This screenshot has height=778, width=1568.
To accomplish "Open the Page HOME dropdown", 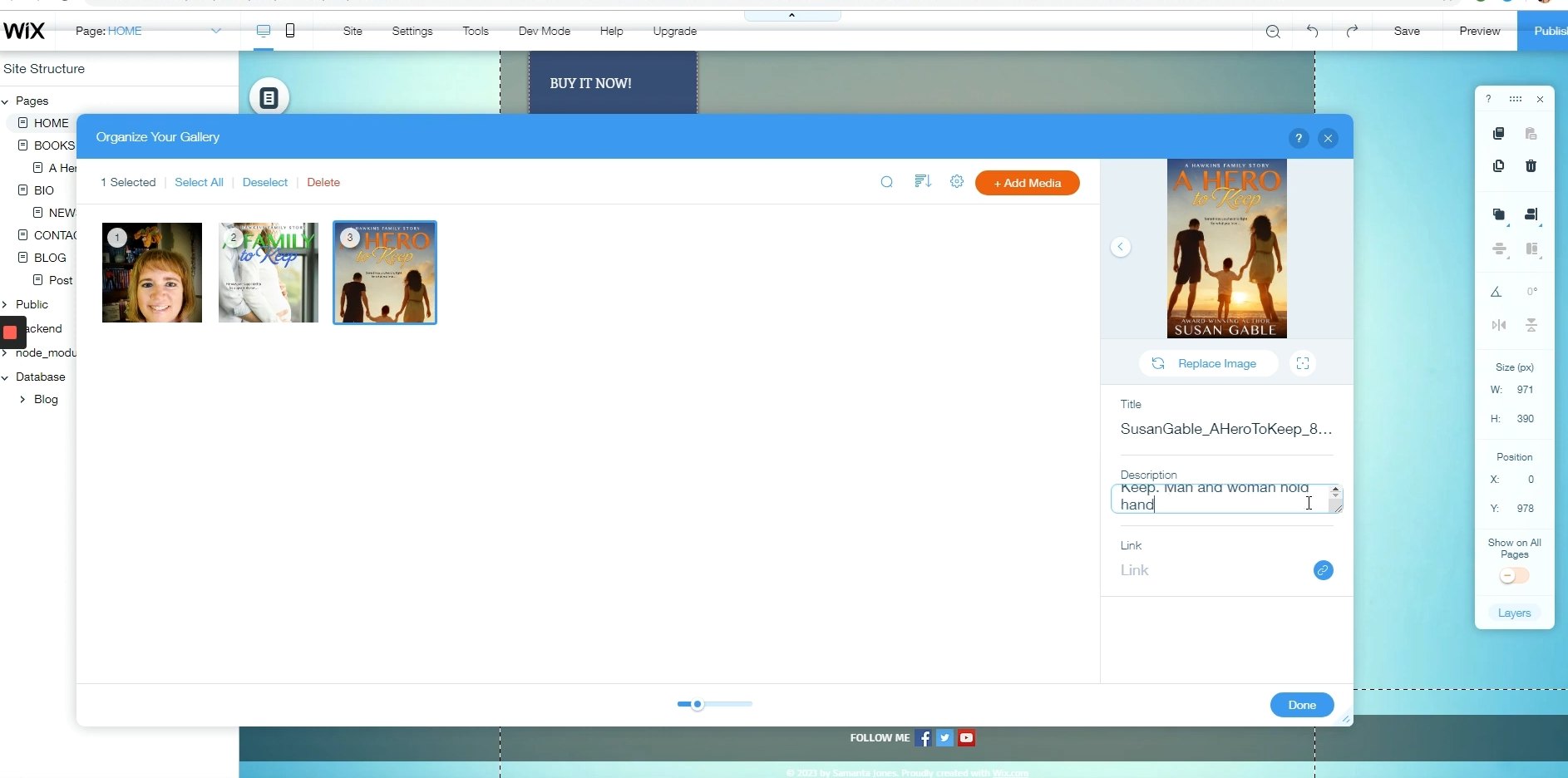I will click(x=149, y=31).
